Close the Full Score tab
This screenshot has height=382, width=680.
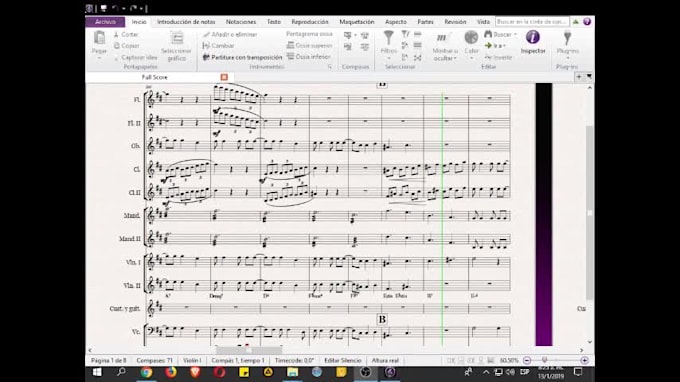click(x=224, y=77)
